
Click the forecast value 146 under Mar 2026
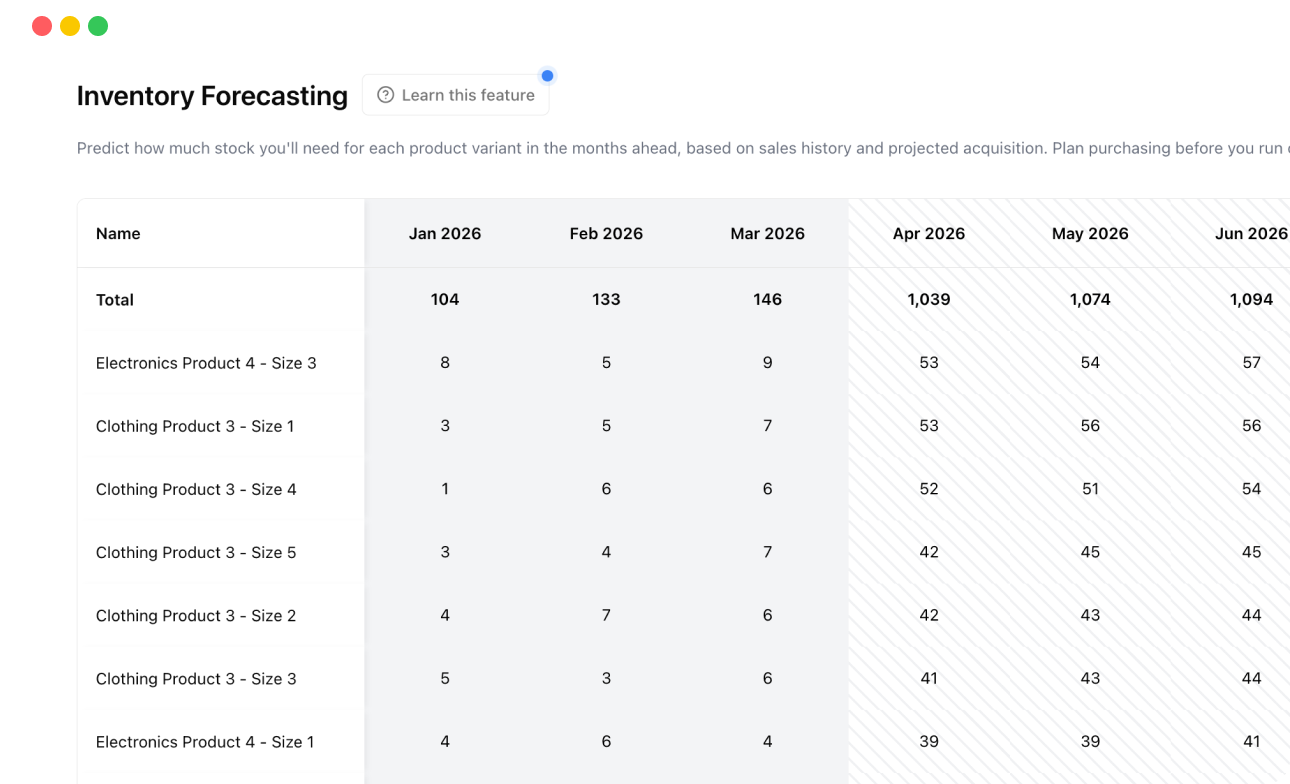(x=767, y=299)
